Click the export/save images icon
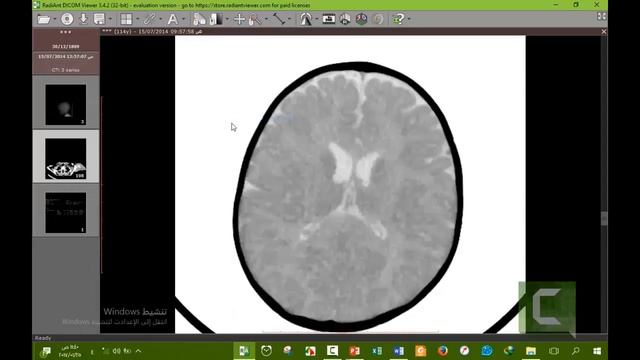This screenshot has height=360, width=640. click(99, 19)
